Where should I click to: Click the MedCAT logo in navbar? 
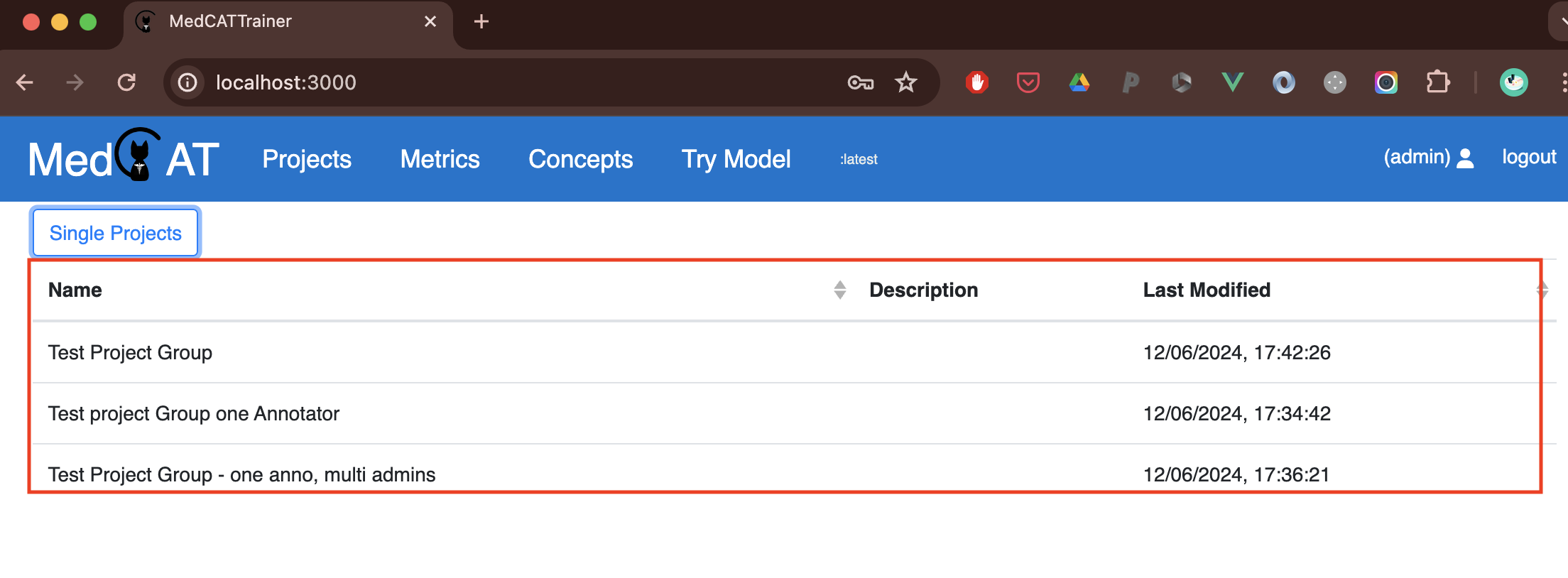point(124,156)
